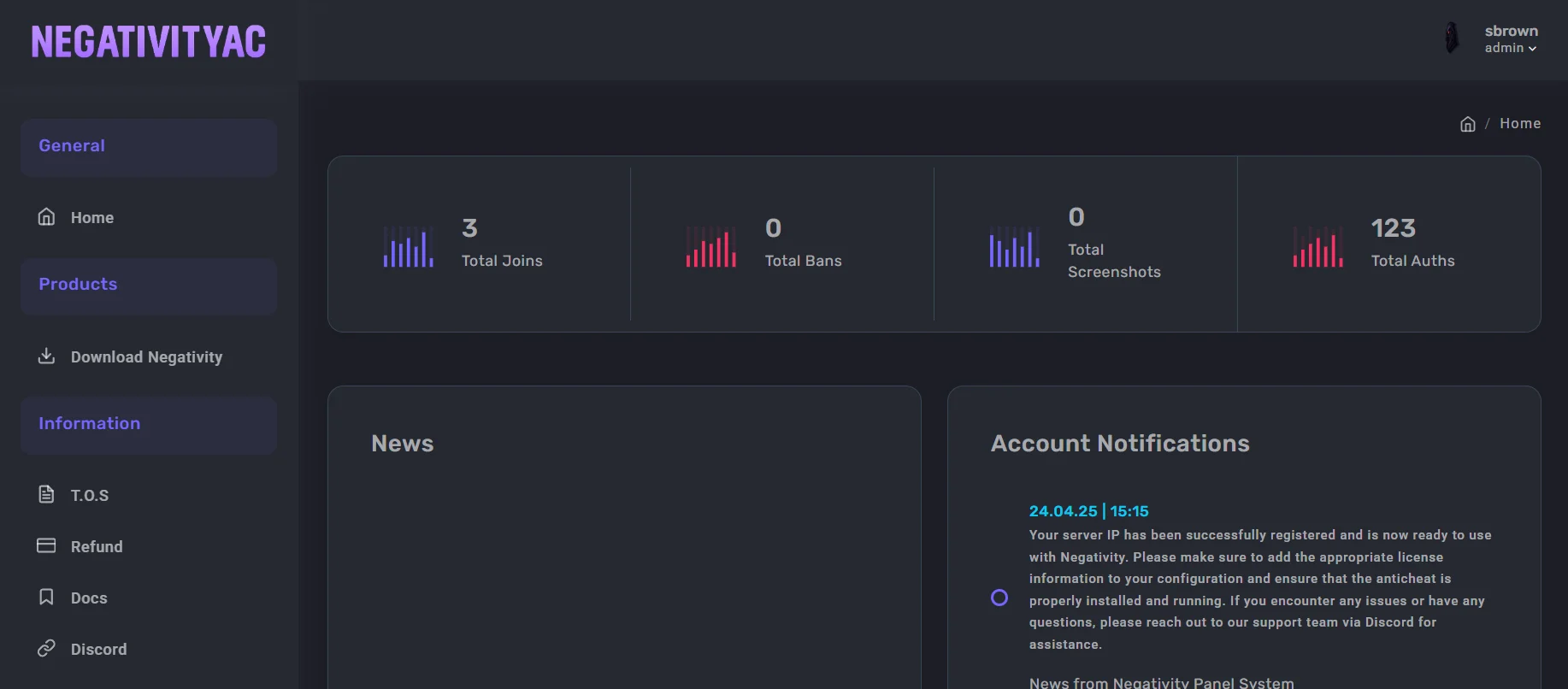Open the Discord link
Screen dimensions: 1568x689
point(98,650)
